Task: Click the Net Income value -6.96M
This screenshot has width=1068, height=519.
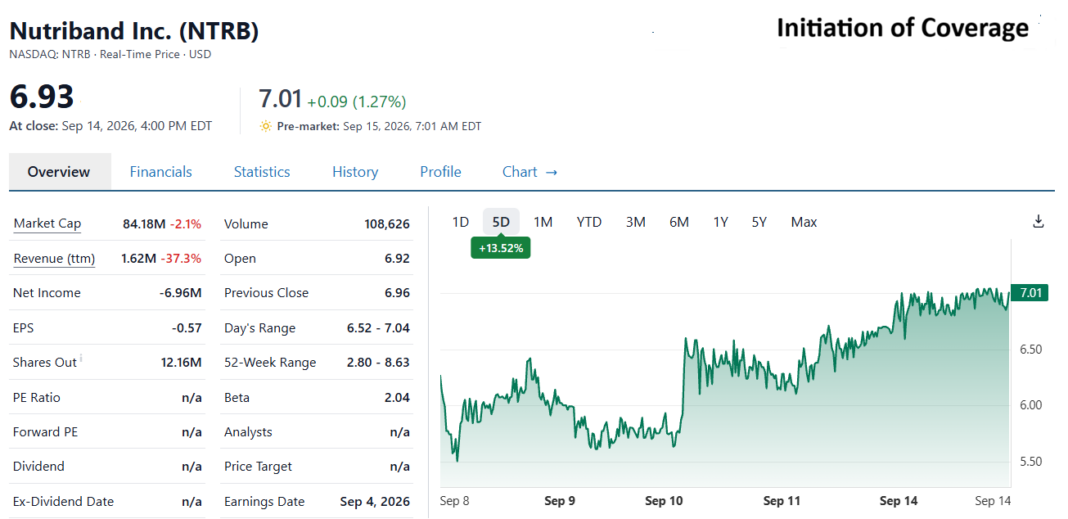Action: click(x=180, y=294)
